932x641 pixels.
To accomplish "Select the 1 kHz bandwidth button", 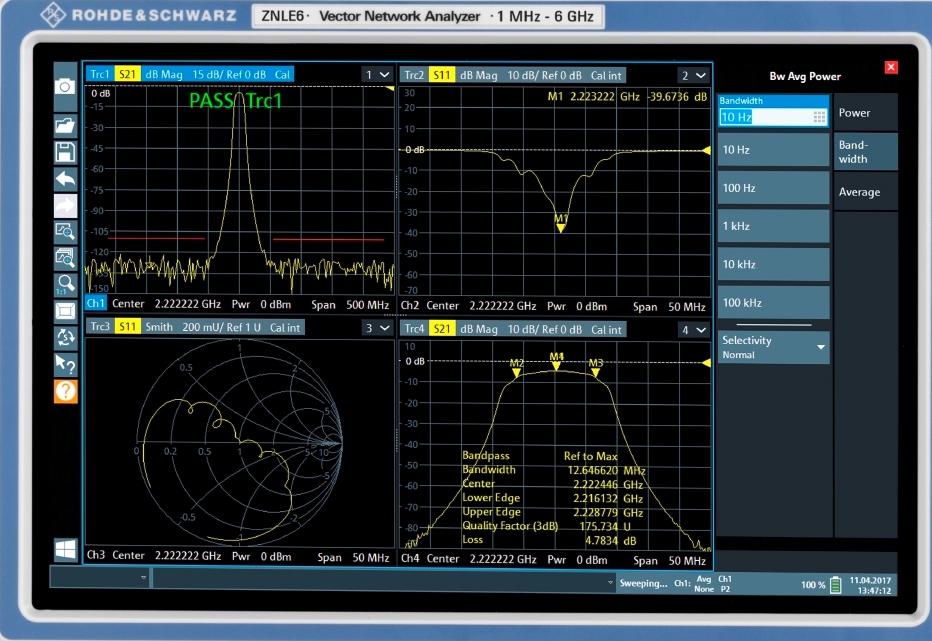I will click(773, 226).
